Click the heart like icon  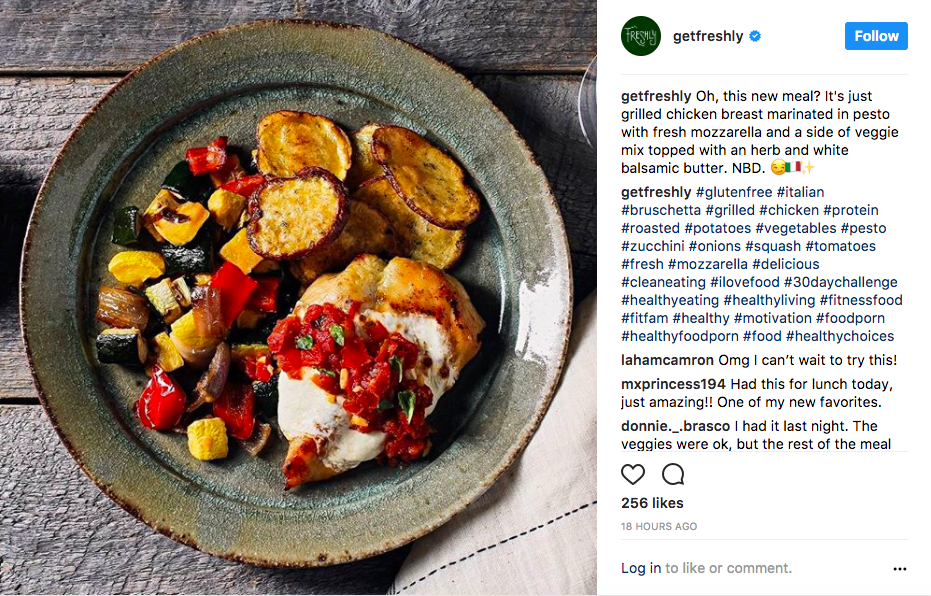pos(633,474)
